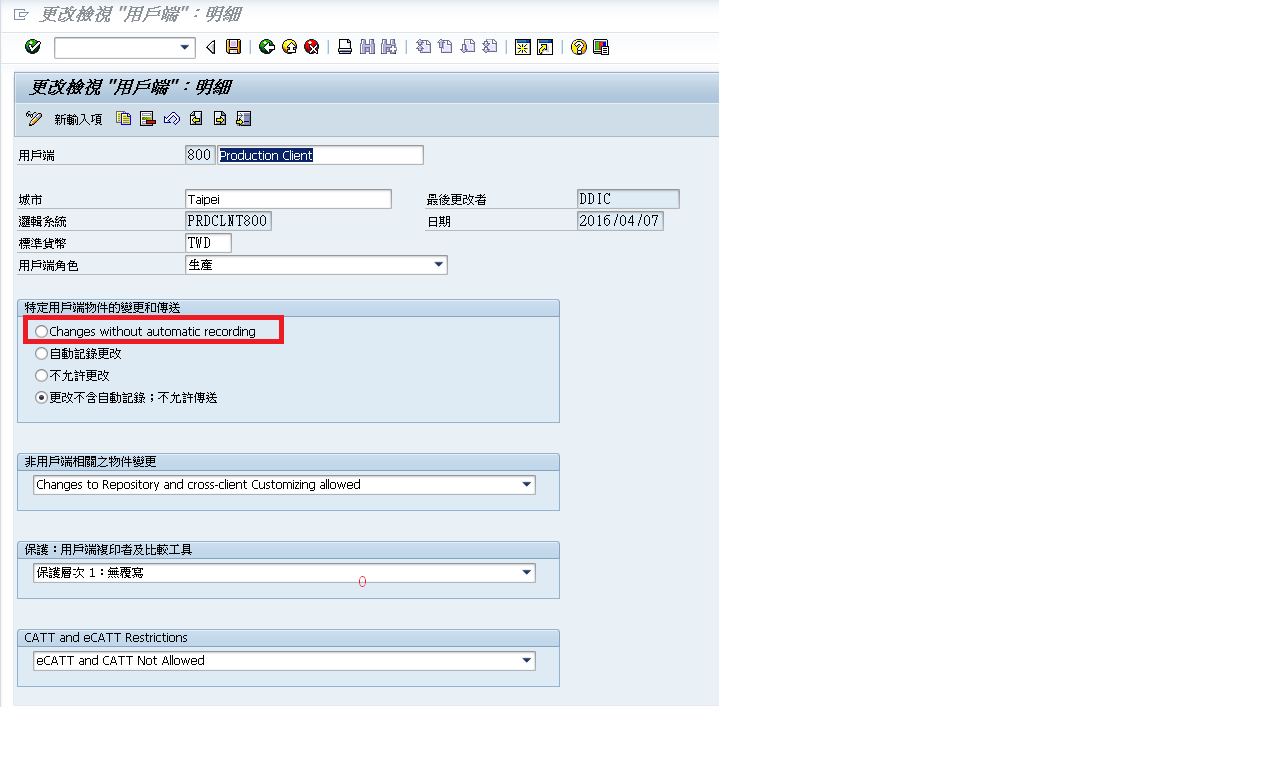Open Help with the yellow question mark icon
The height and width of the screenshot is (760, 1280).
(x=578, y=47)
